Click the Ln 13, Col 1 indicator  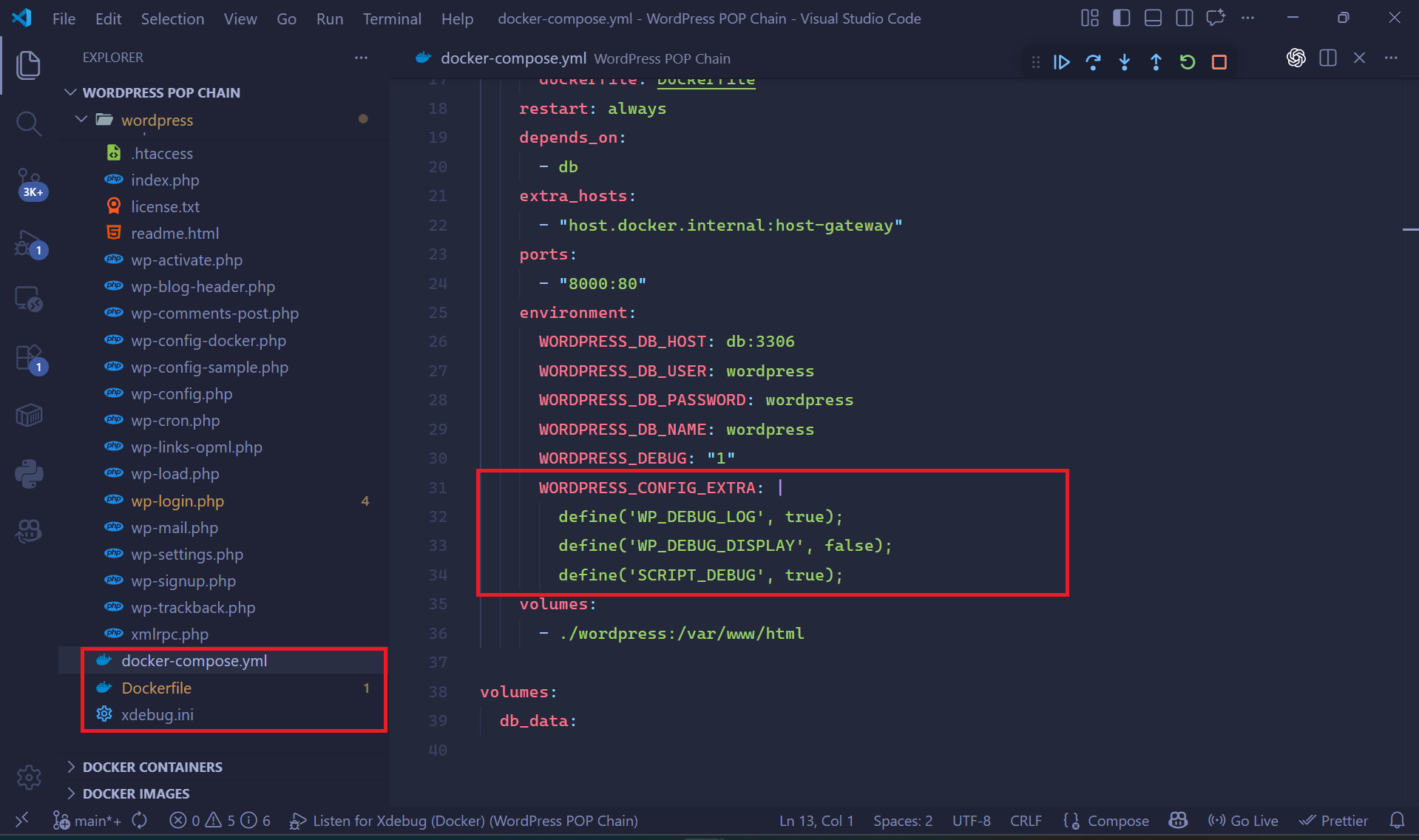click(816, 821)
